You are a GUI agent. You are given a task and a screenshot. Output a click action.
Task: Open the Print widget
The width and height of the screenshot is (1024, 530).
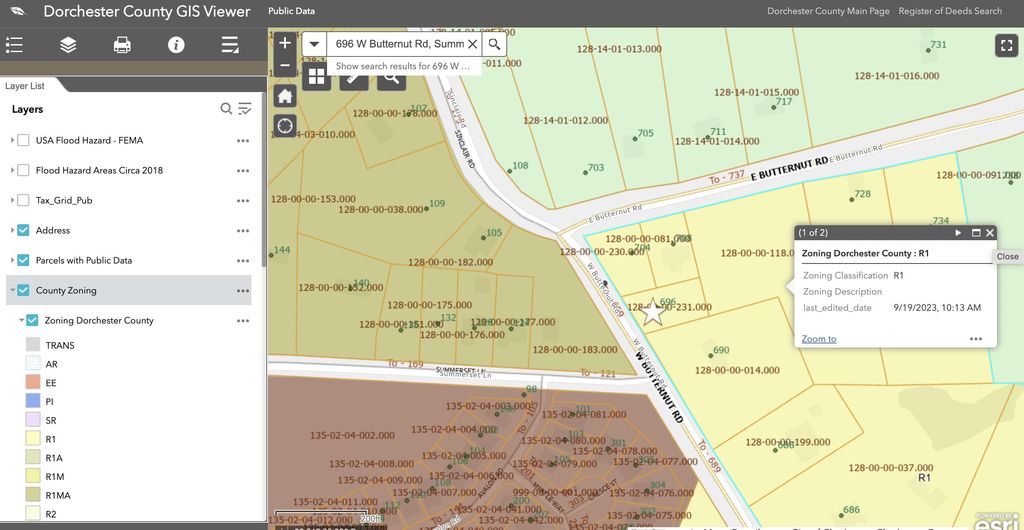[x=122, y=45]
